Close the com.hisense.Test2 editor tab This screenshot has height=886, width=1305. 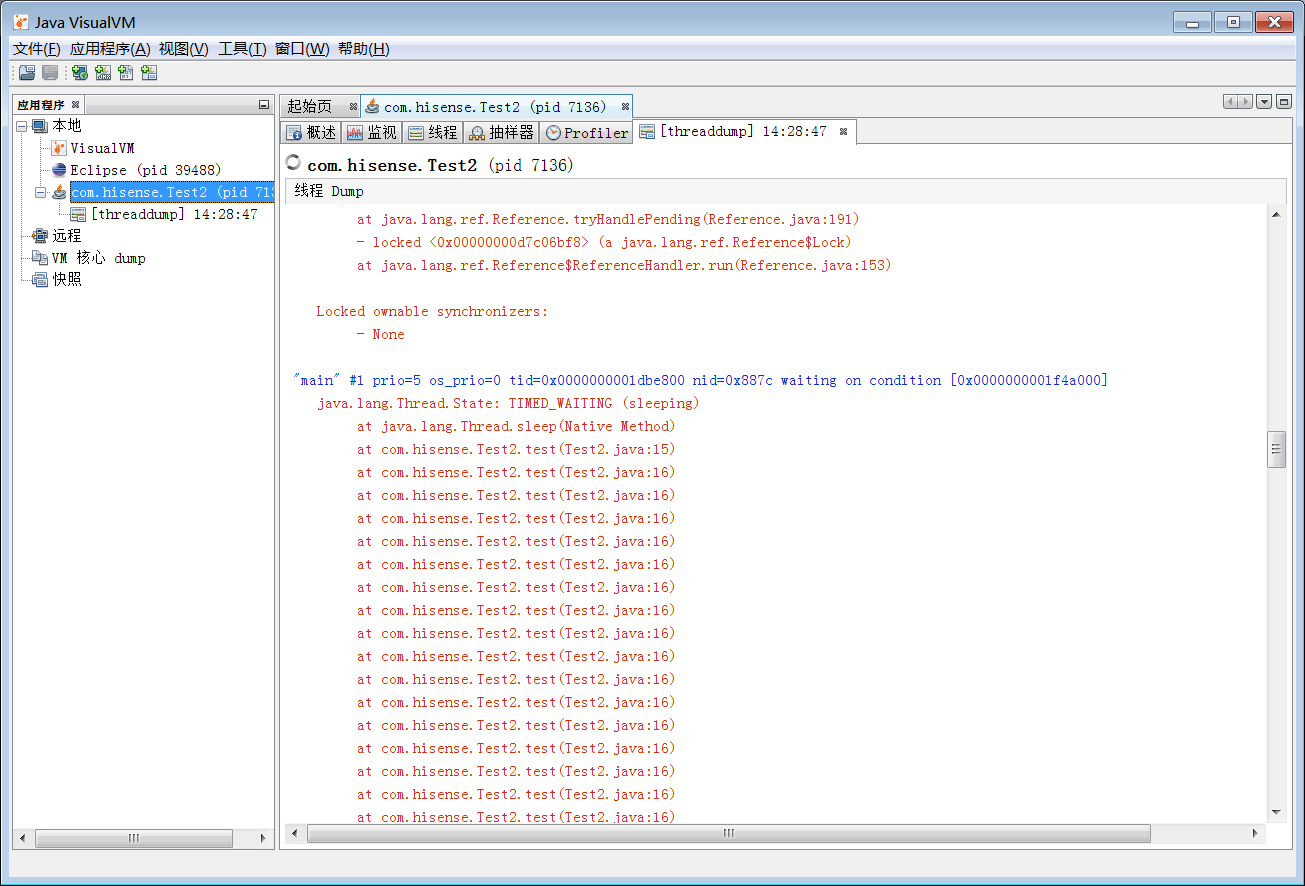(x=625, y=106)
